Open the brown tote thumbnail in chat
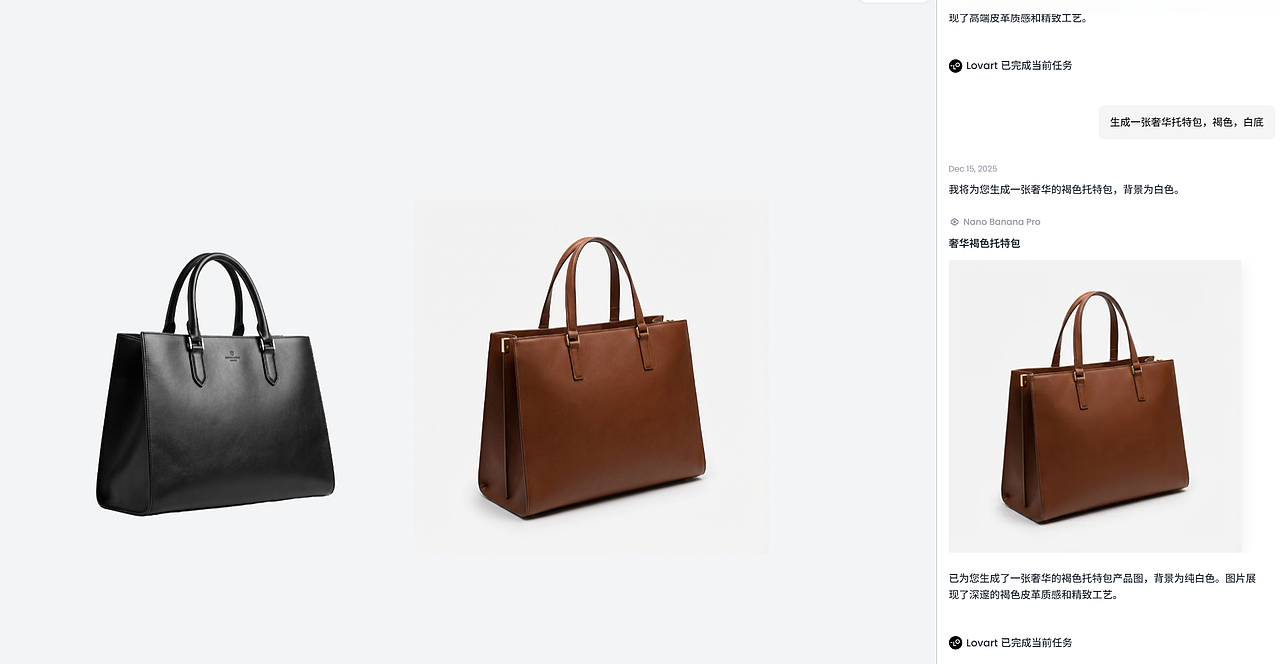The width and height of the screenshot is (1280, 664). pyautogui.click(x=1095, y=406)
